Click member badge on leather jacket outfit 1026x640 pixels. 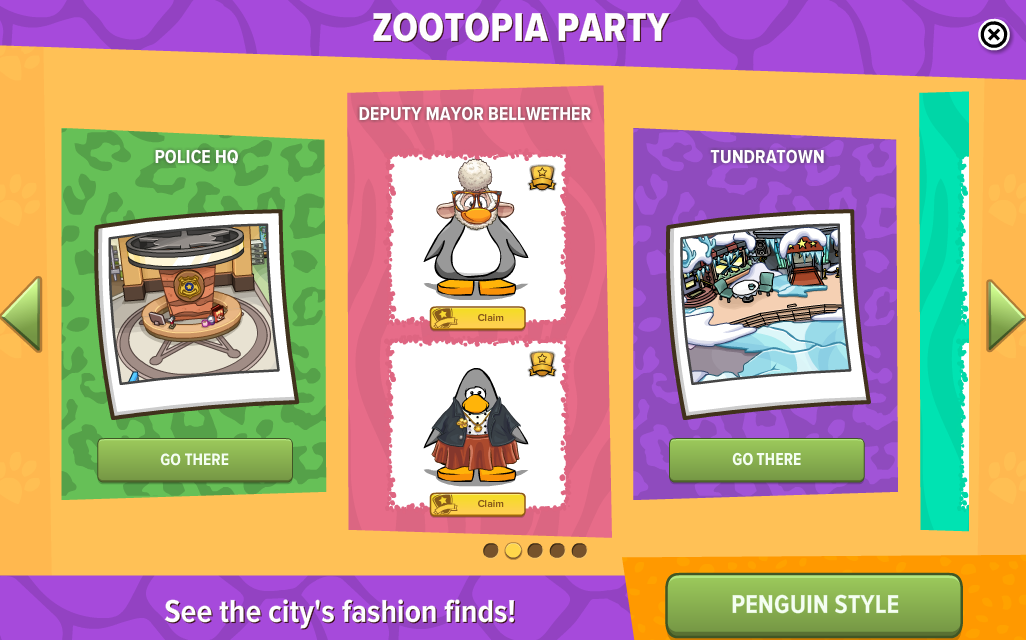[x=542, y=364]
